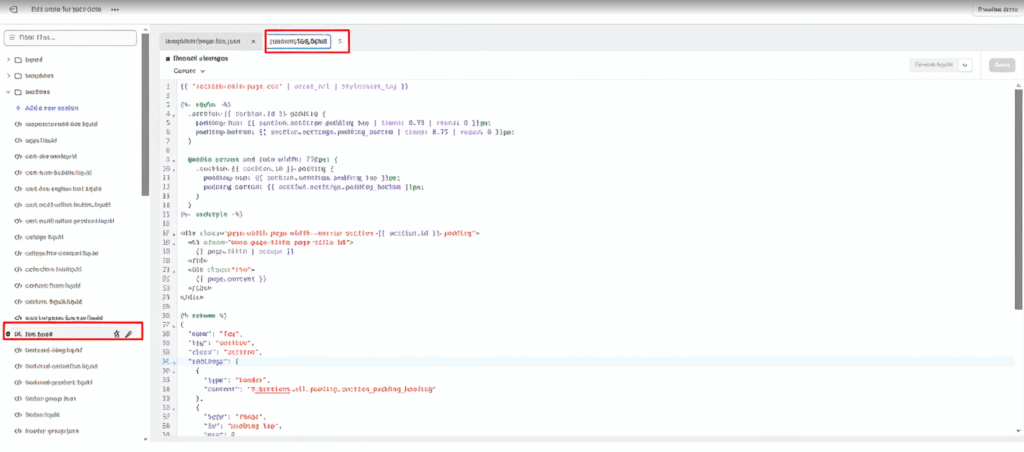The image size is (1024, 452).
Task: Expand the layout folder
Action: click(x=9, y=59)
